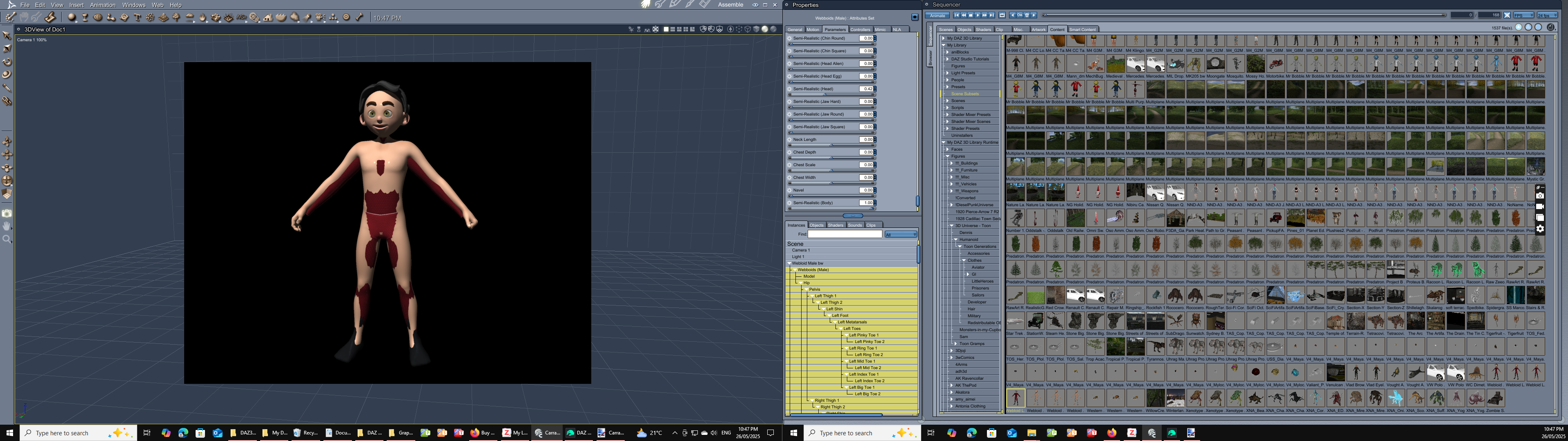The height and width of the screenshot is (441, 1568).
Task: Click the sphere primitive tool icon
Action: (72, 18)
